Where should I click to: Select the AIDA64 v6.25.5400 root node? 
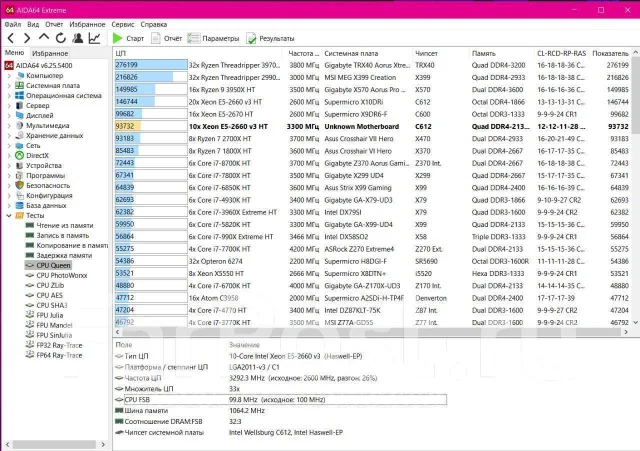pyautogui.click(x=38, y=65)
